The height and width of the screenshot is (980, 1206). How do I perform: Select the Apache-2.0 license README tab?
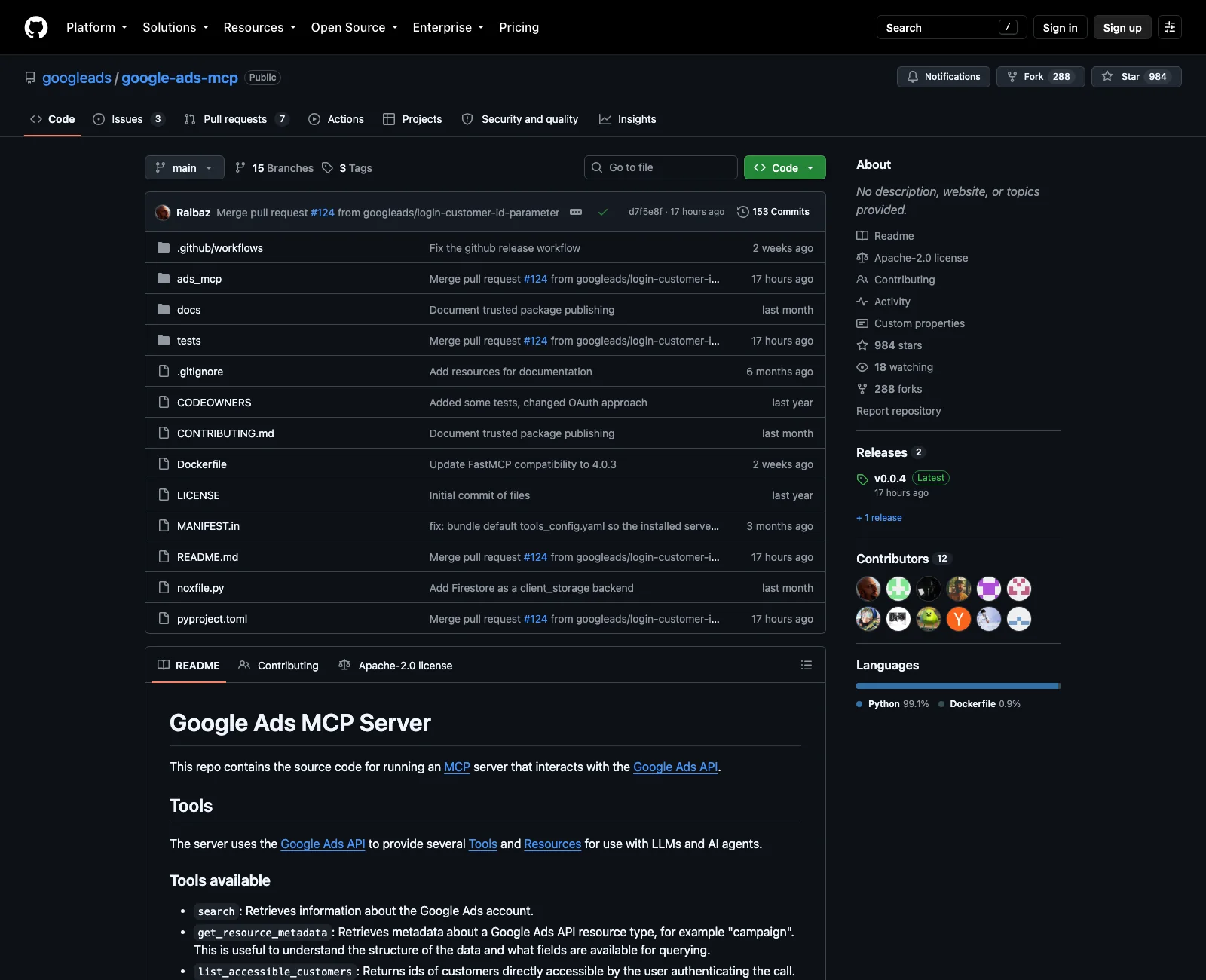[396, 665]
